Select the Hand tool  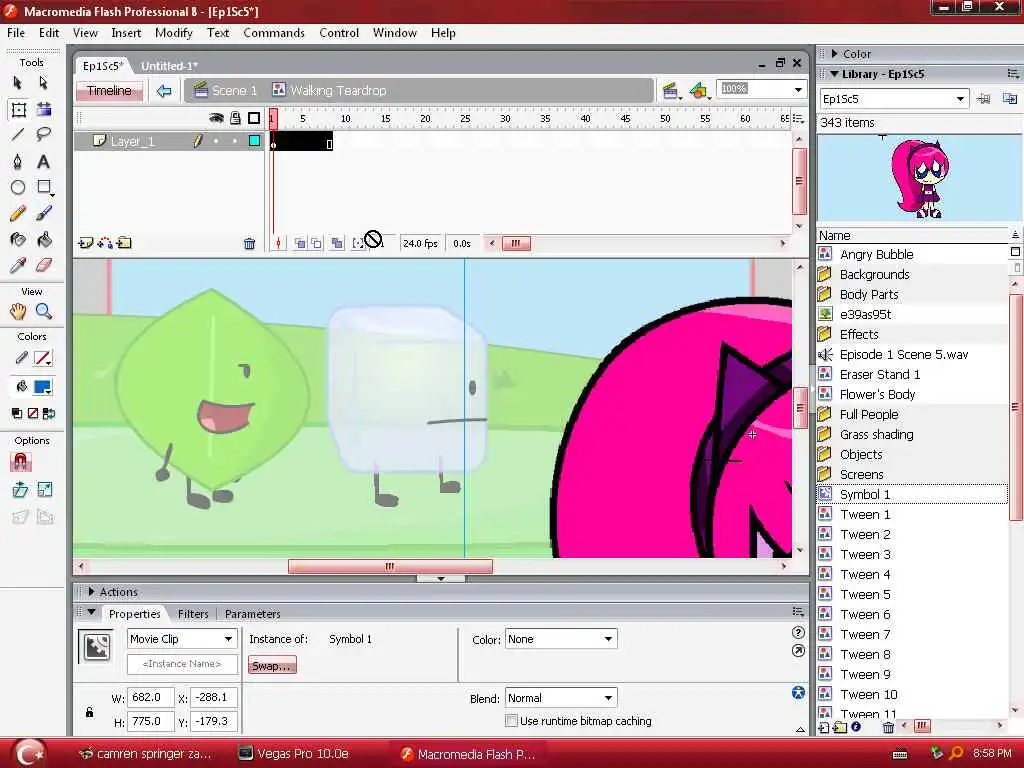coord(18,312)
